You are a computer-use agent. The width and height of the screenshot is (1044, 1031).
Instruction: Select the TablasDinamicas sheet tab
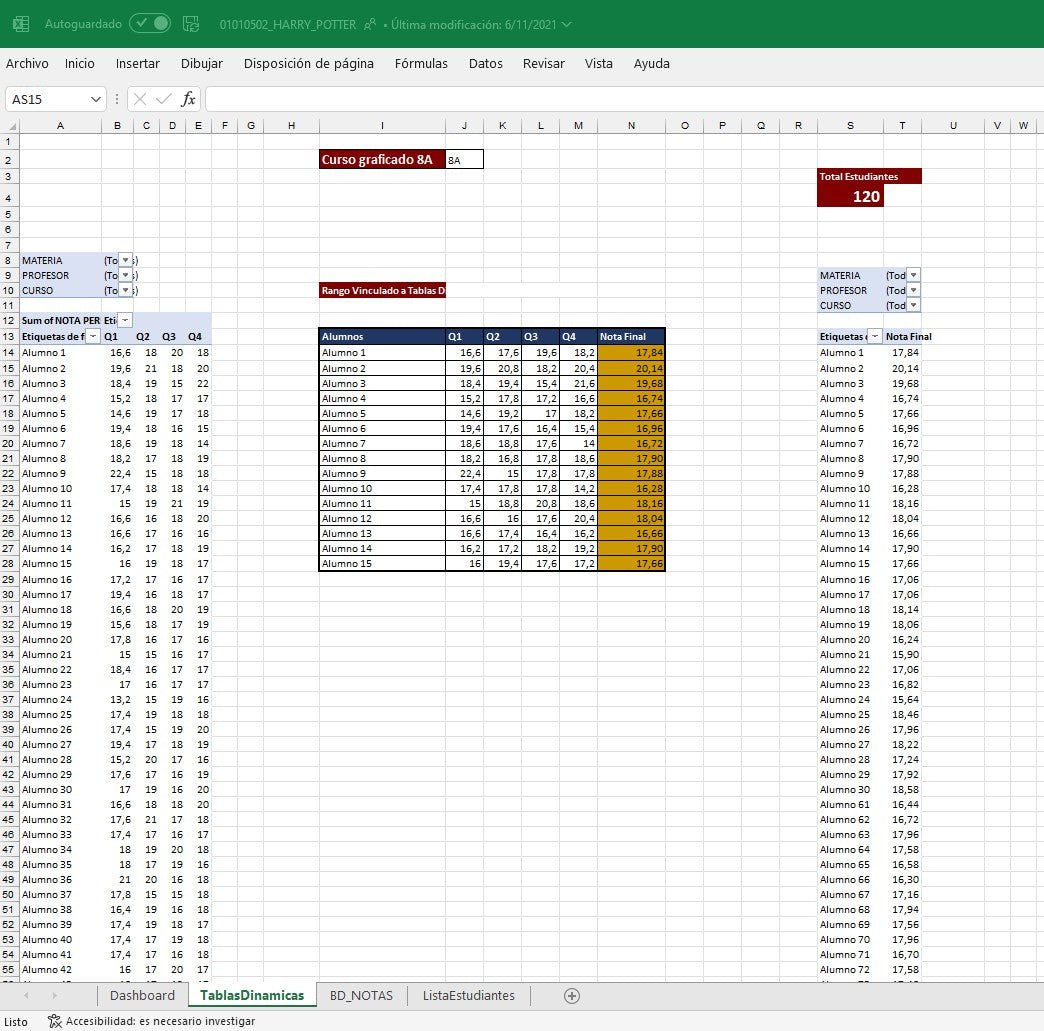tap(252, 995)
